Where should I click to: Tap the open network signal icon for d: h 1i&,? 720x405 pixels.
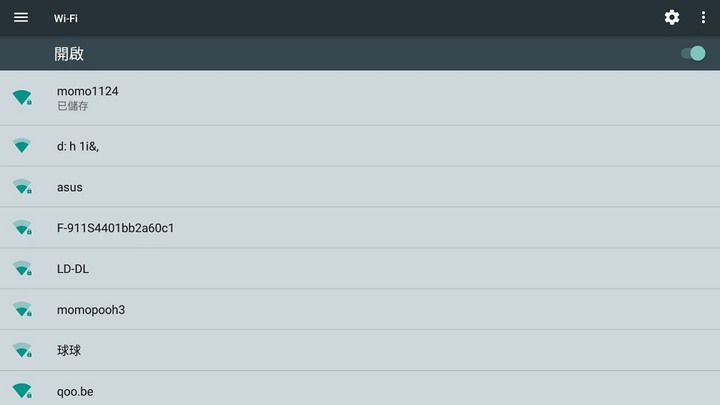coord(22,146)
